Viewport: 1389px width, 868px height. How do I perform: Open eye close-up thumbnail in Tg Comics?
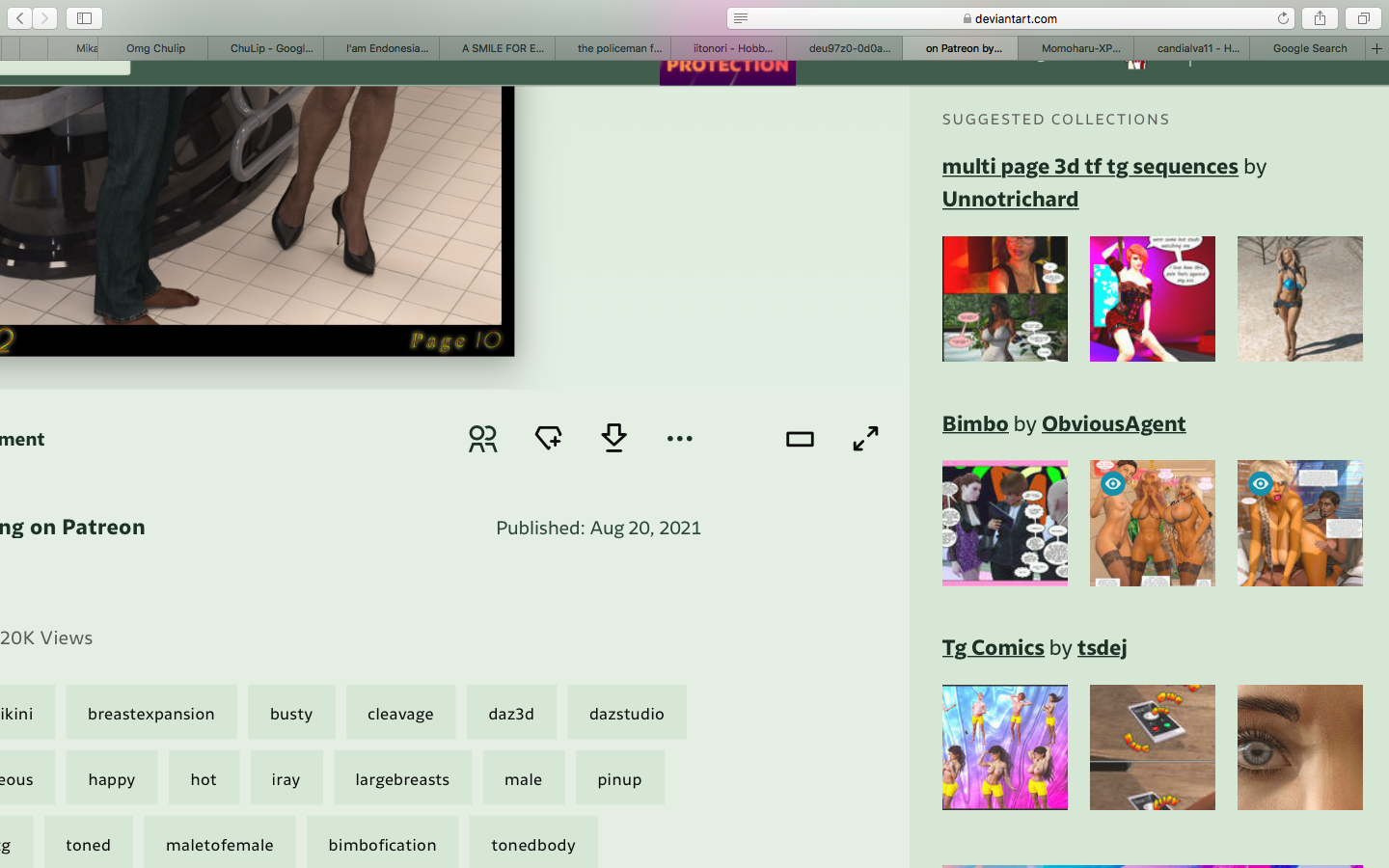1300,747
